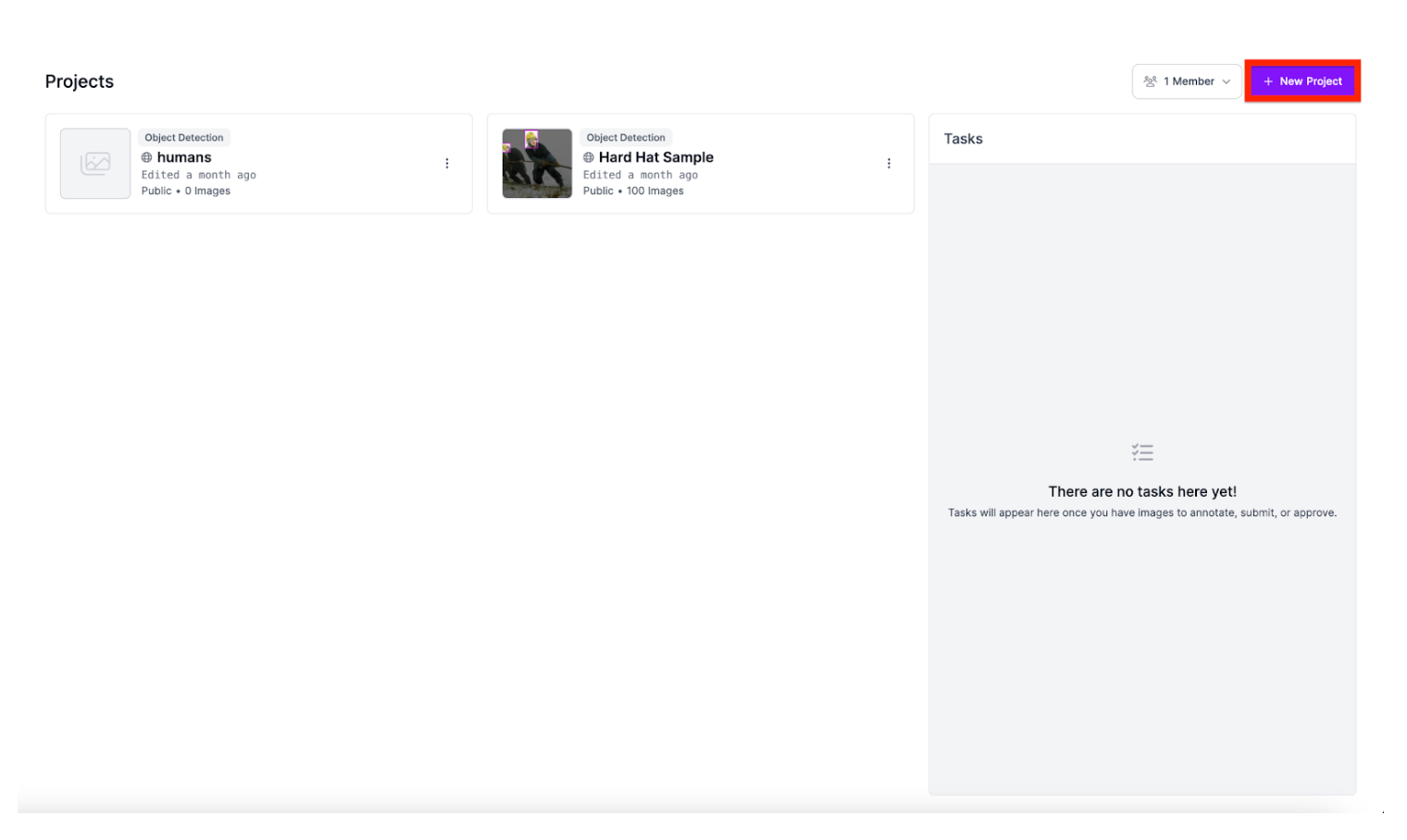Click the globe icon beside humans

[146, 157]
